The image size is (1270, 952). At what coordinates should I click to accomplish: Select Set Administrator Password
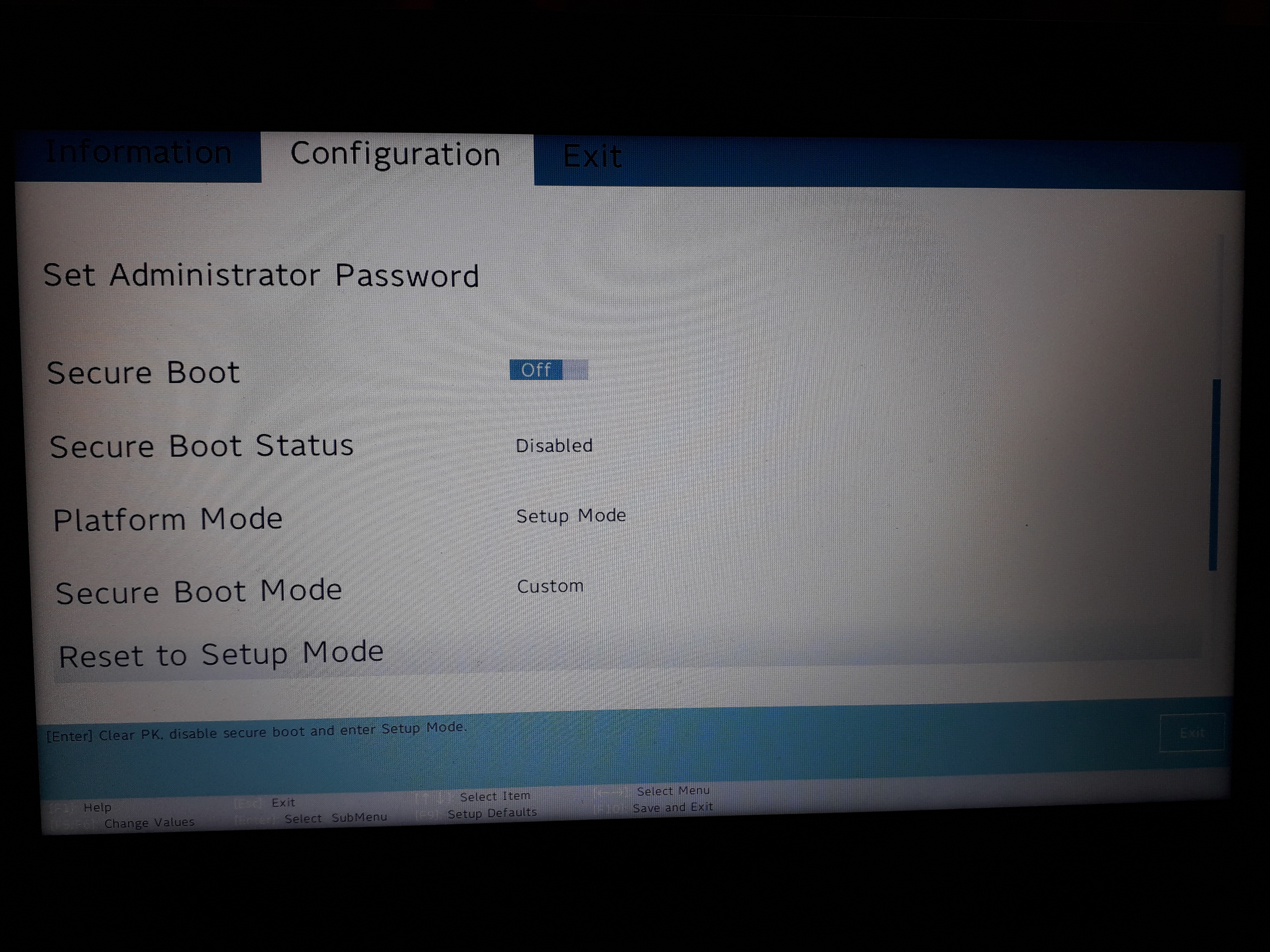point(261,276)
